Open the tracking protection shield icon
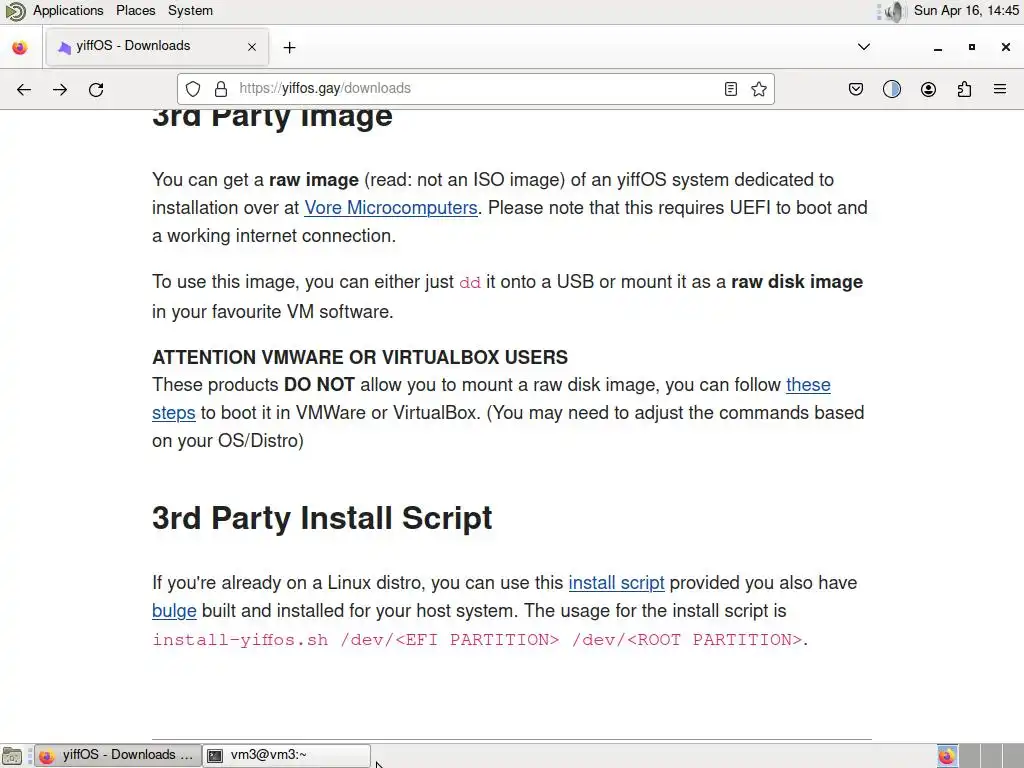 193,89
